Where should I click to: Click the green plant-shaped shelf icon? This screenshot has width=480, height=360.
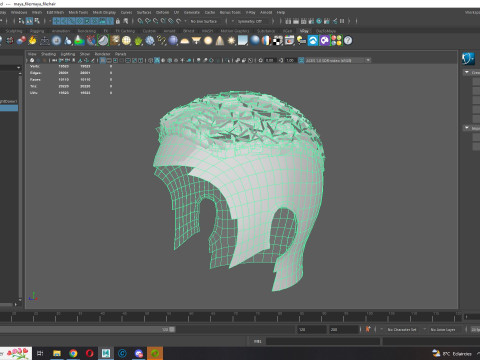(x=138, y=41)
